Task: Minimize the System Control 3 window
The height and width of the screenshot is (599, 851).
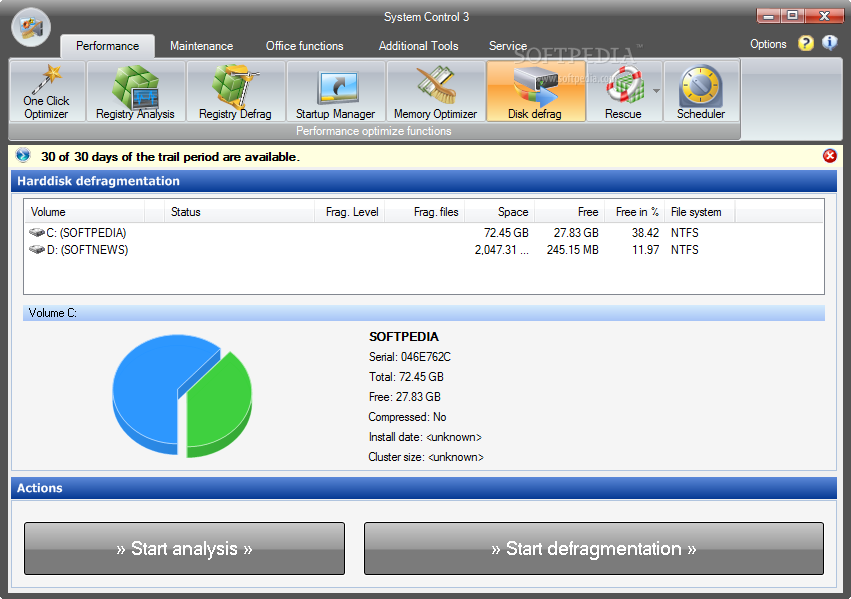Action: pos(769,16)
